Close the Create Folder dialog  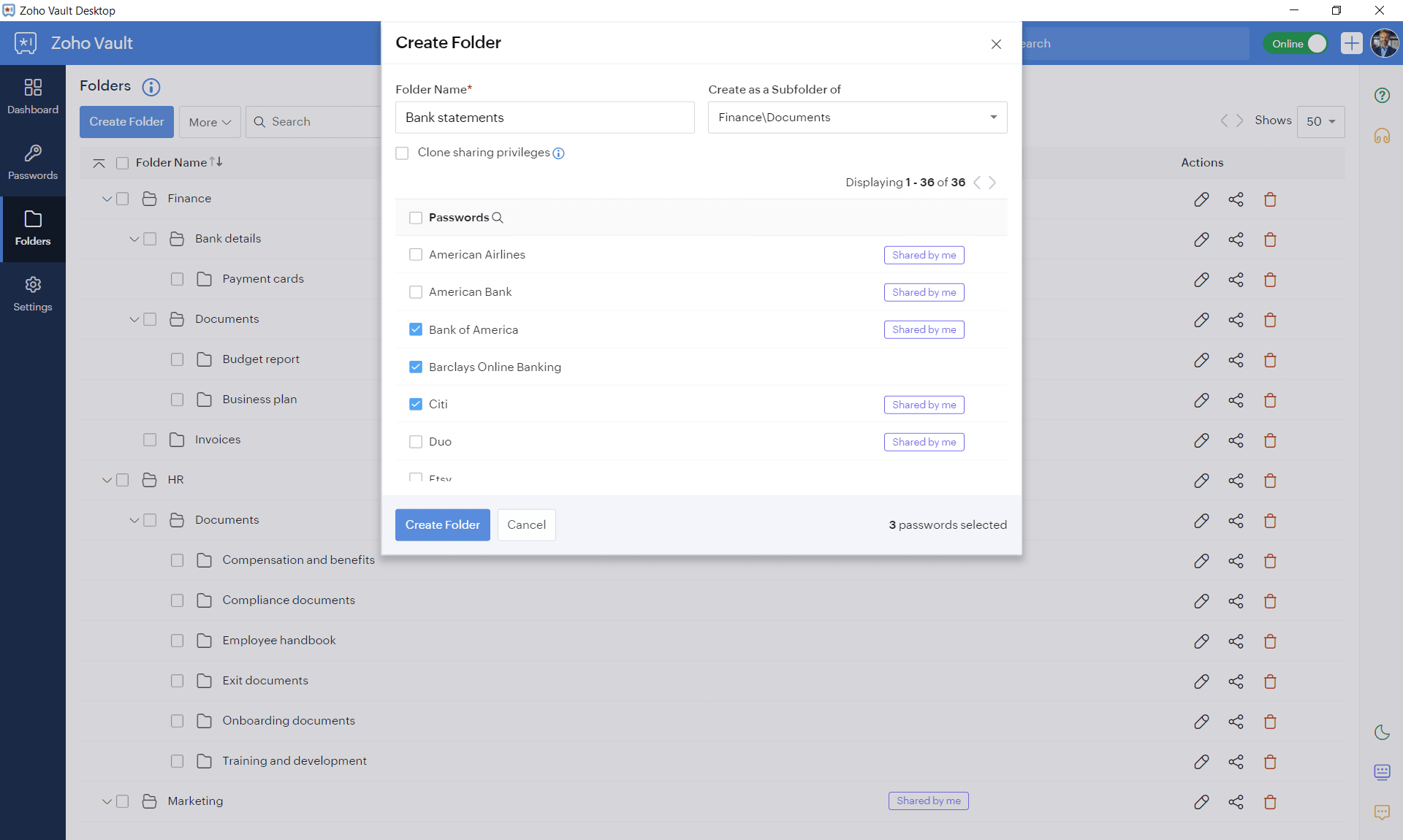(x=995, y=45)
